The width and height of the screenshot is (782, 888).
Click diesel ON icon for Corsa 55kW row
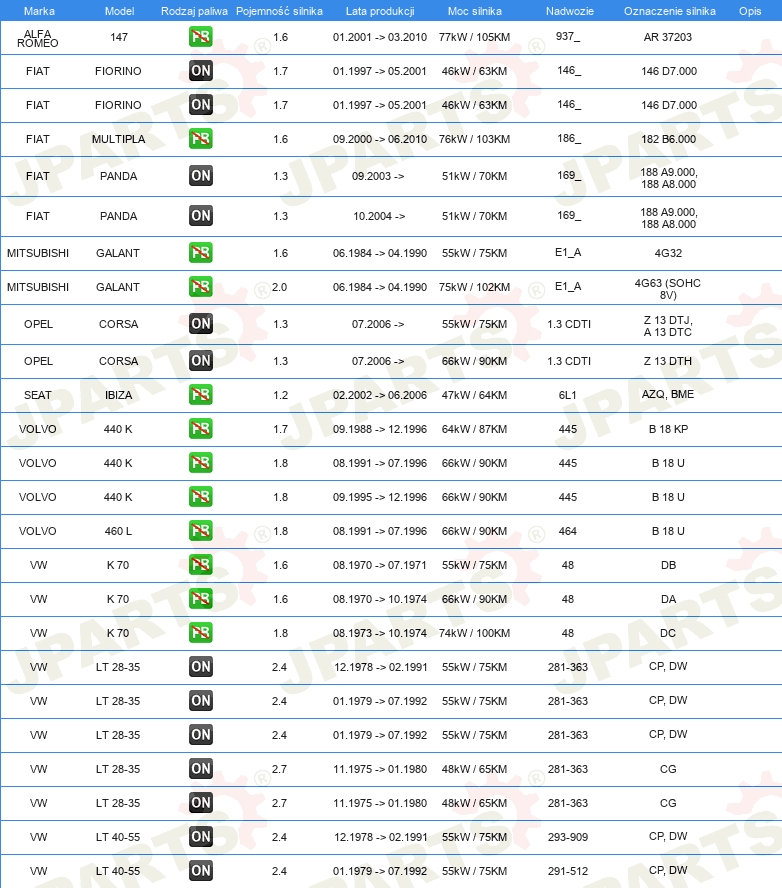(200, 323)
